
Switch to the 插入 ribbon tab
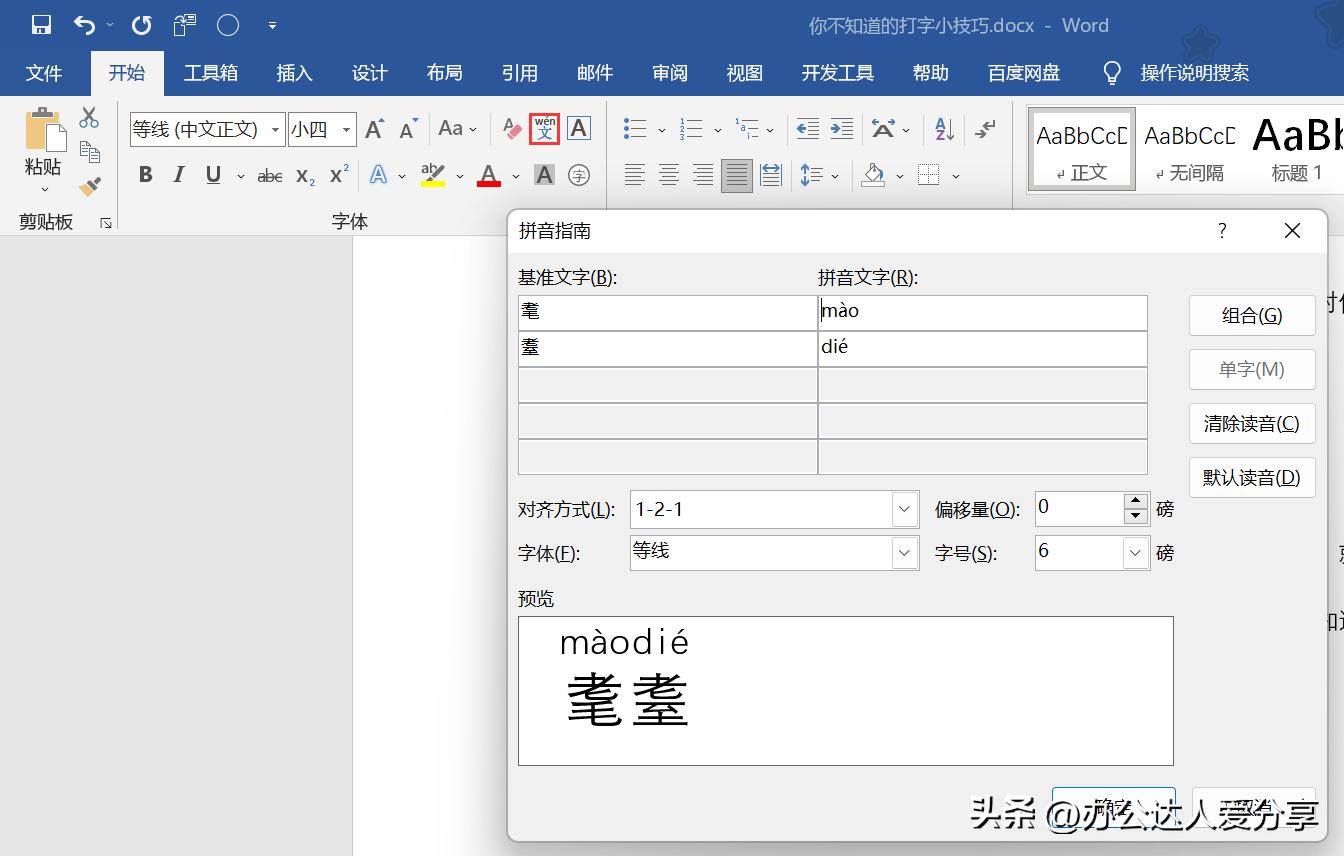[294, 72]
